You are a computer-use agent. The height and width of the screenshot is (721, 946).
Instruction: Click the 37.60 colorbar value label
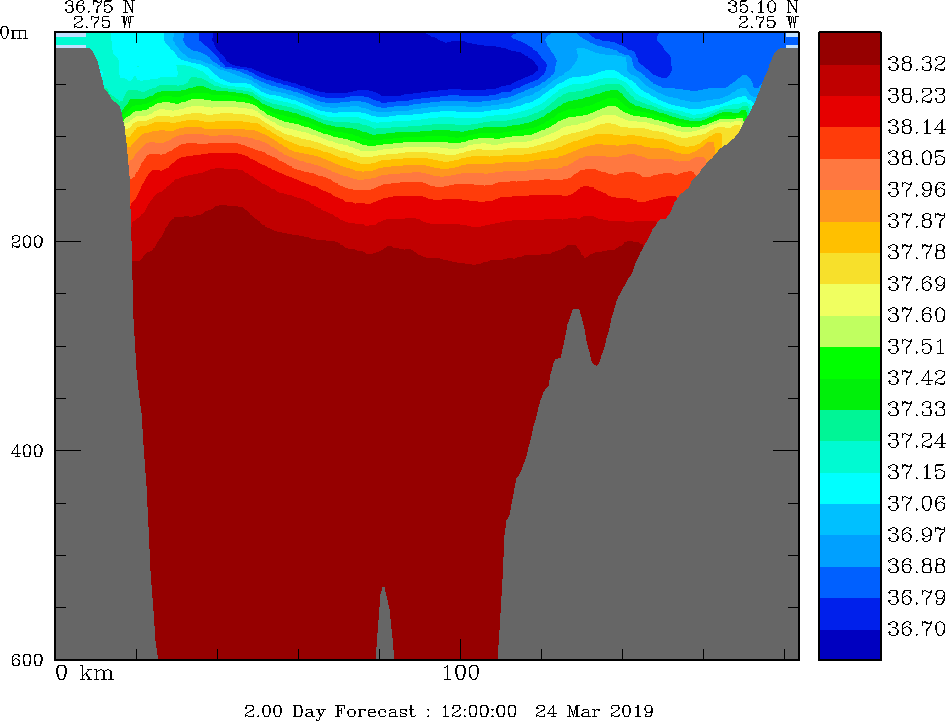(916, 315)
